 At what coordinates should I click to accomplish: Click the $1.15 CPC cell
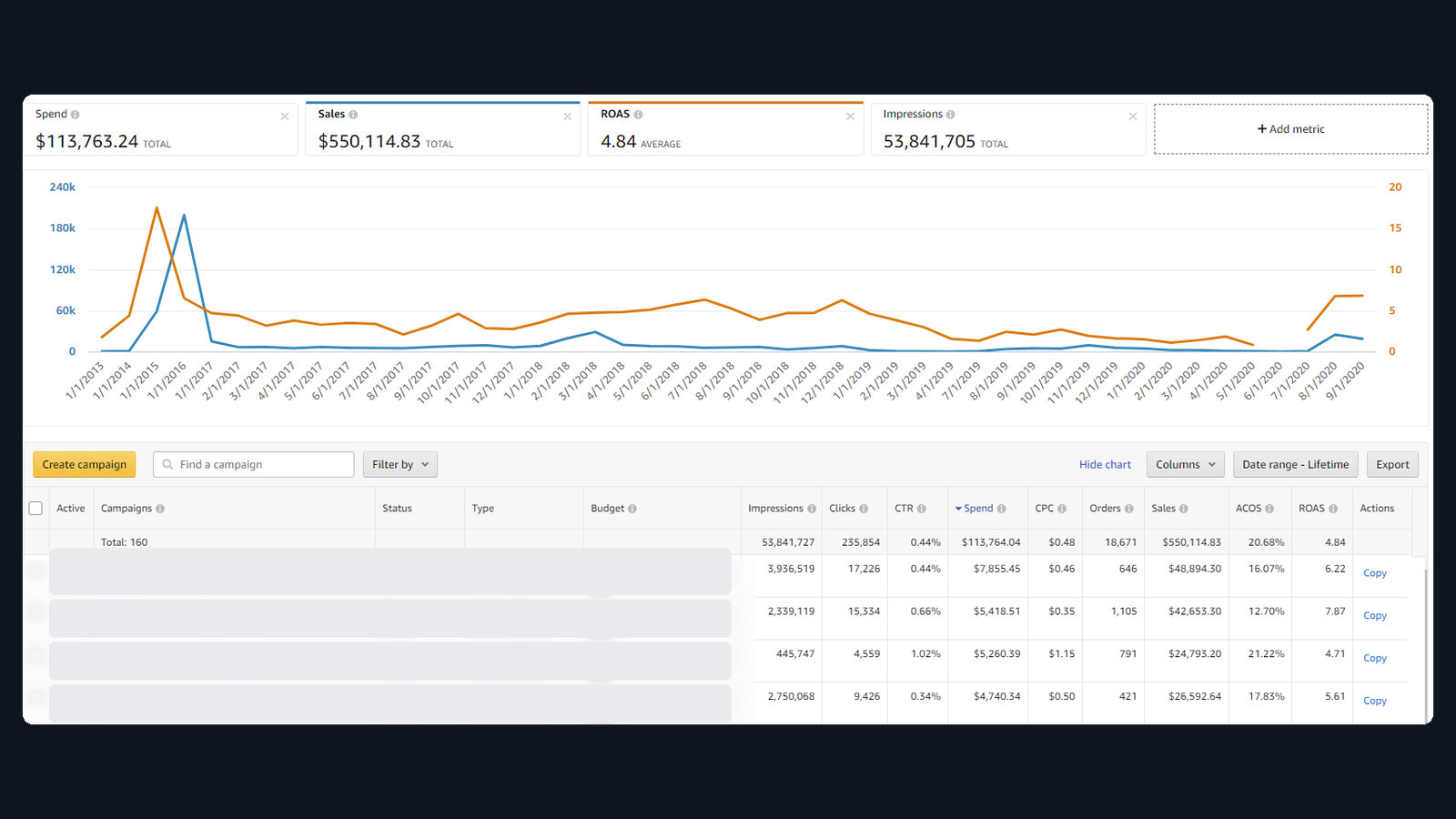(x=1061, y=654)
